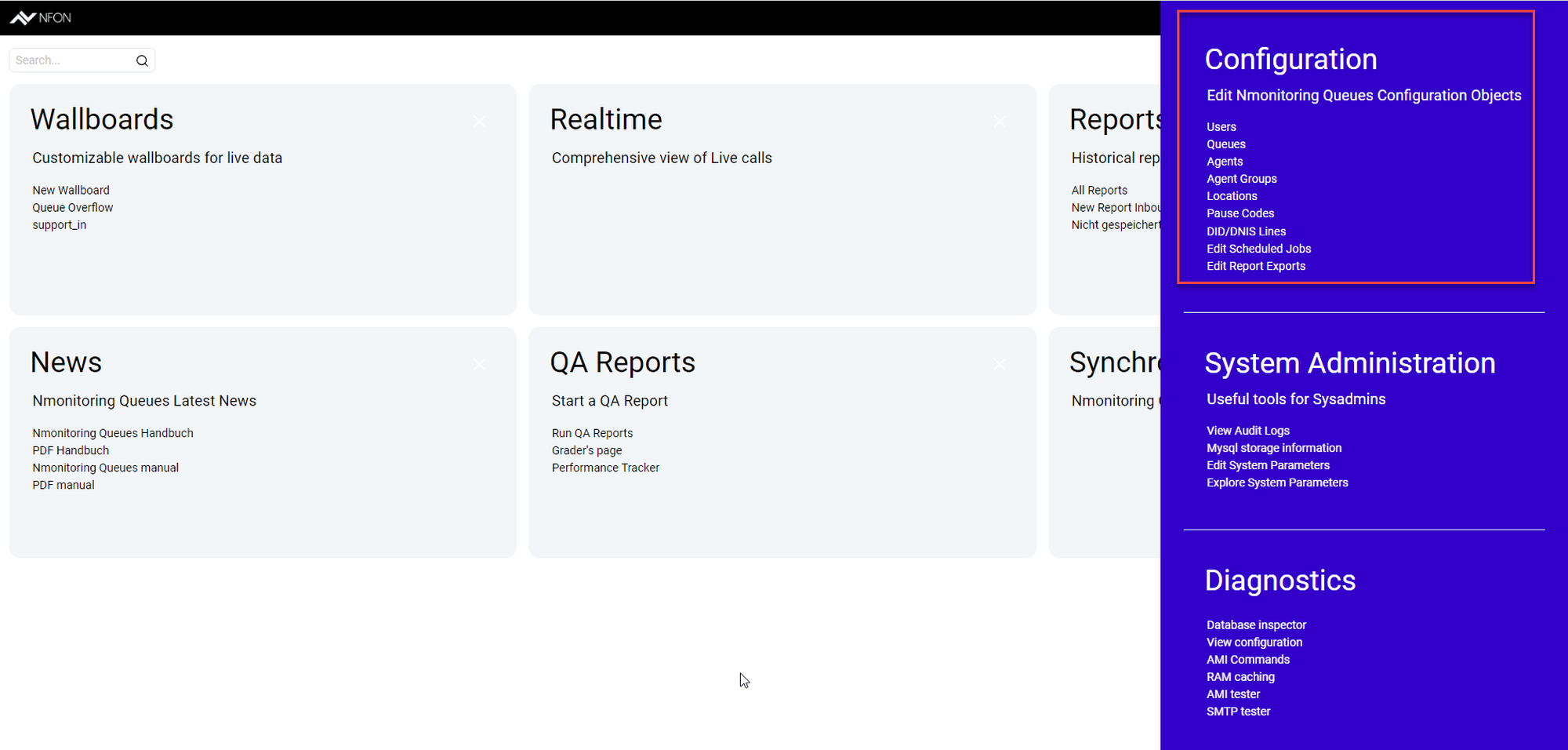
Task: Open SMTP tester diagnostics link
Action: [x=1238, y=712]
